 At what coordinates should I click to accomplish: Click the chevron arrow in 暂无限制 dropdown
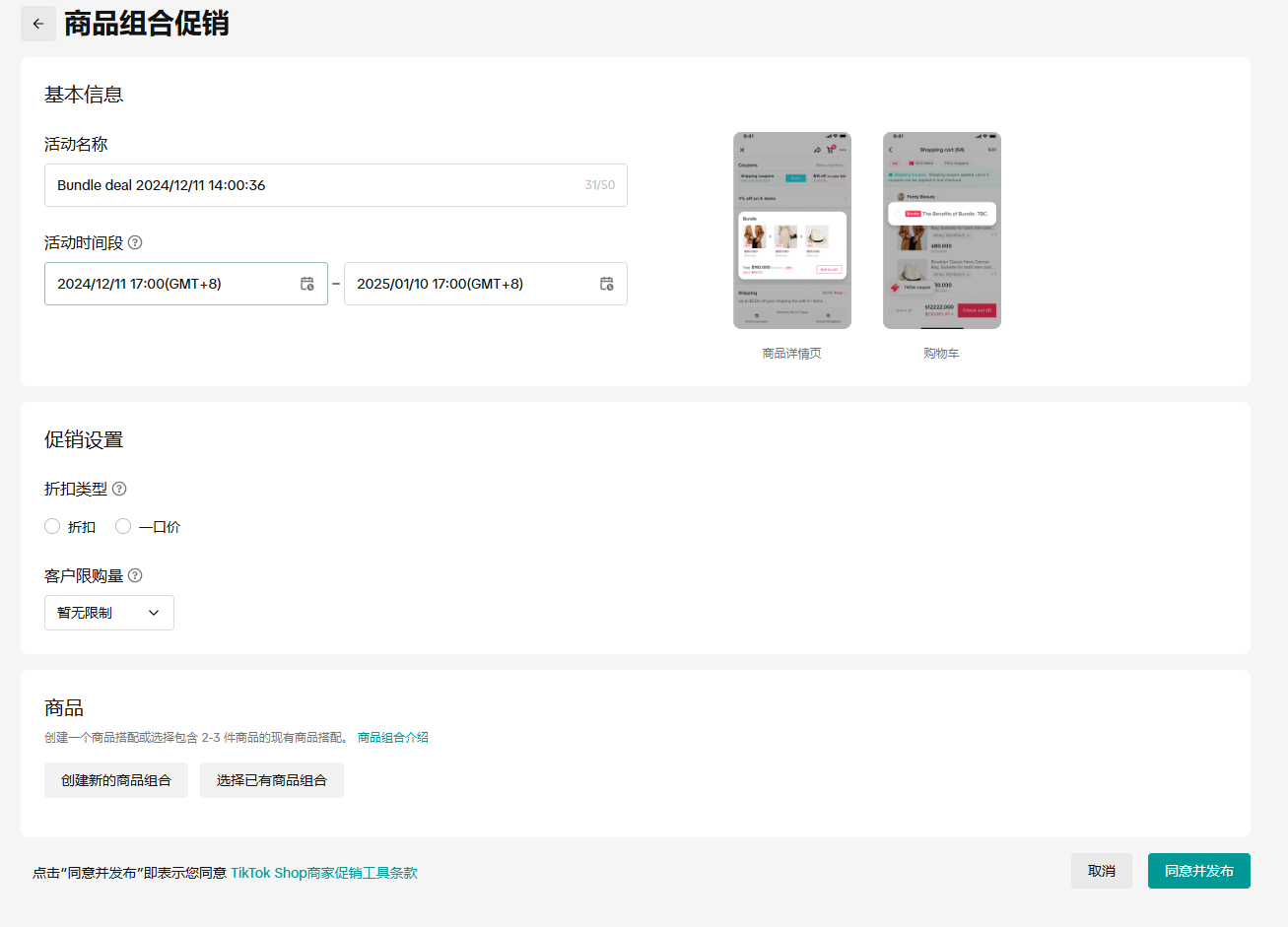[154, 613]
